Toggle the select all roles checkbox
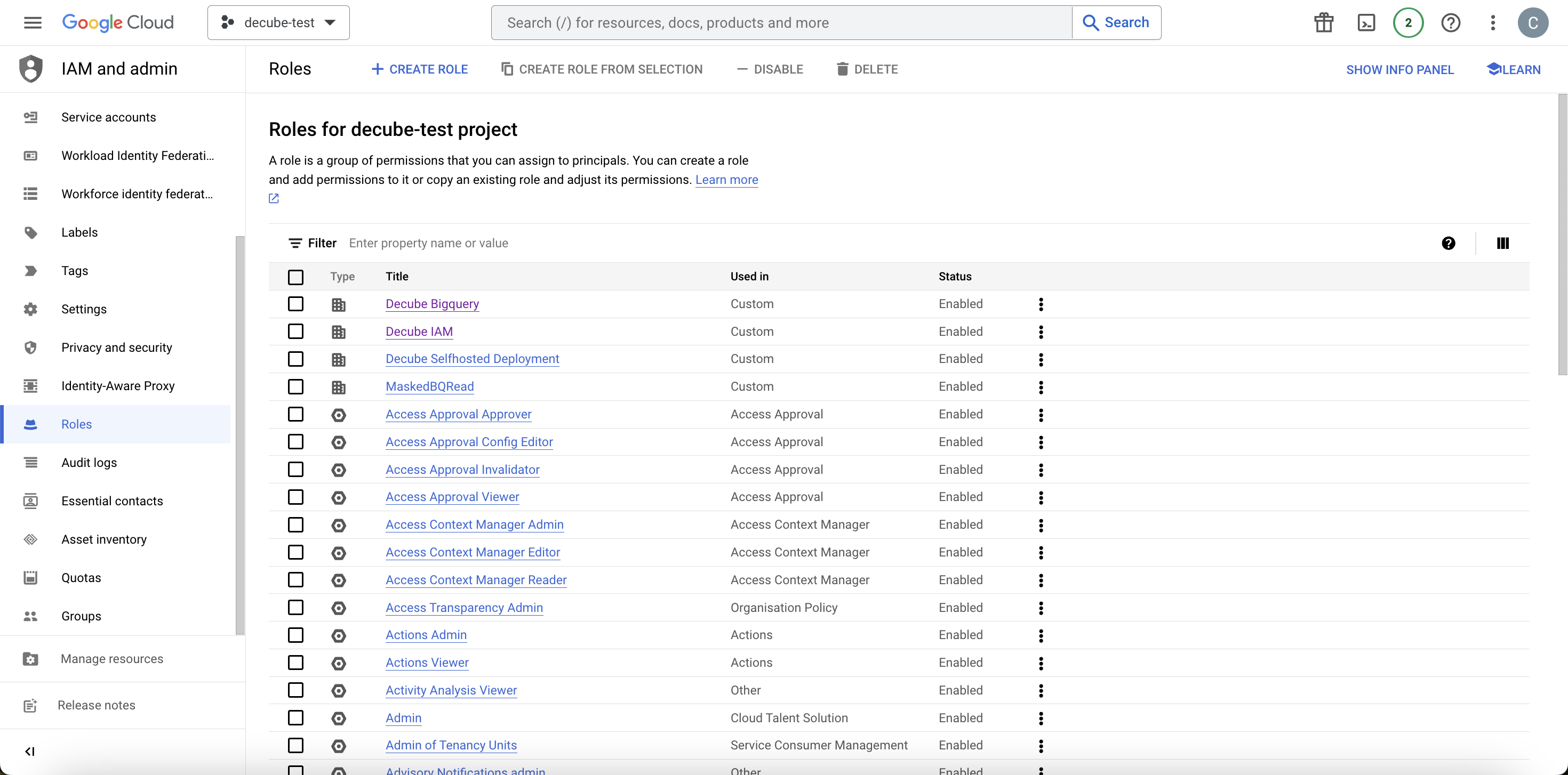Image resolution: width=1568 pixels, height=775 pixels. pyautogui.click(x=295, y=277)
